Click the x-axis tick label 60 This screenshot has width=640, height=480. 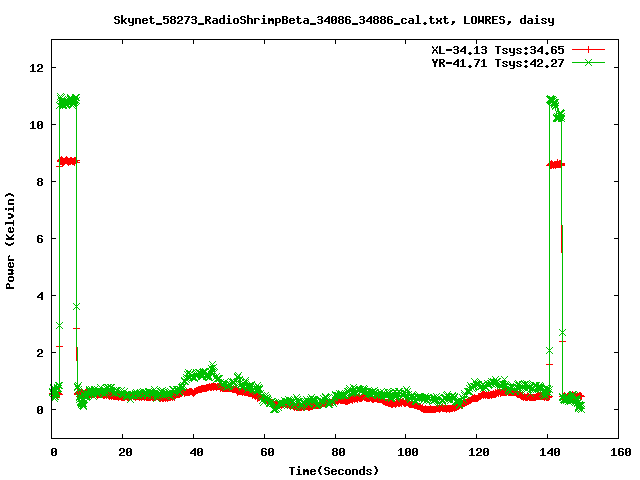[267, 452]
